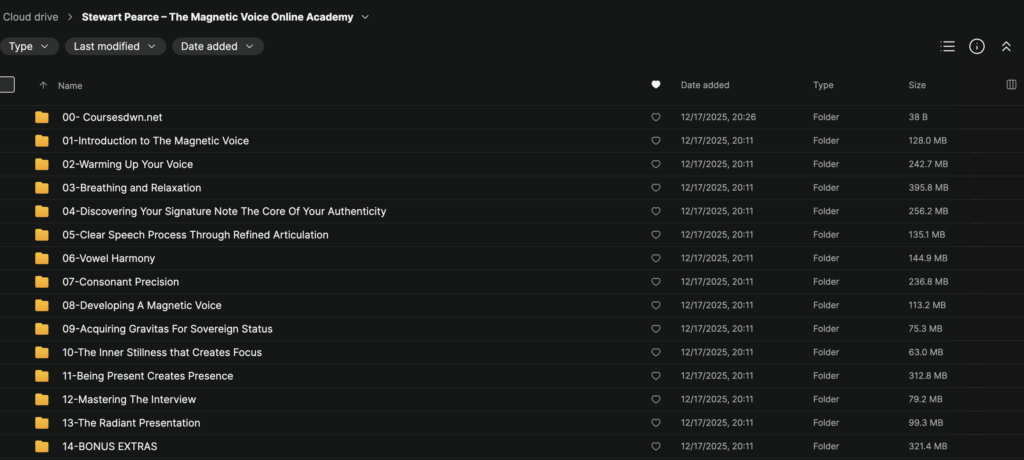The width and height of the screenshot is (1024, 460).
Task: Open the 13-The Radiant Presentation folder
Action: 131,423
